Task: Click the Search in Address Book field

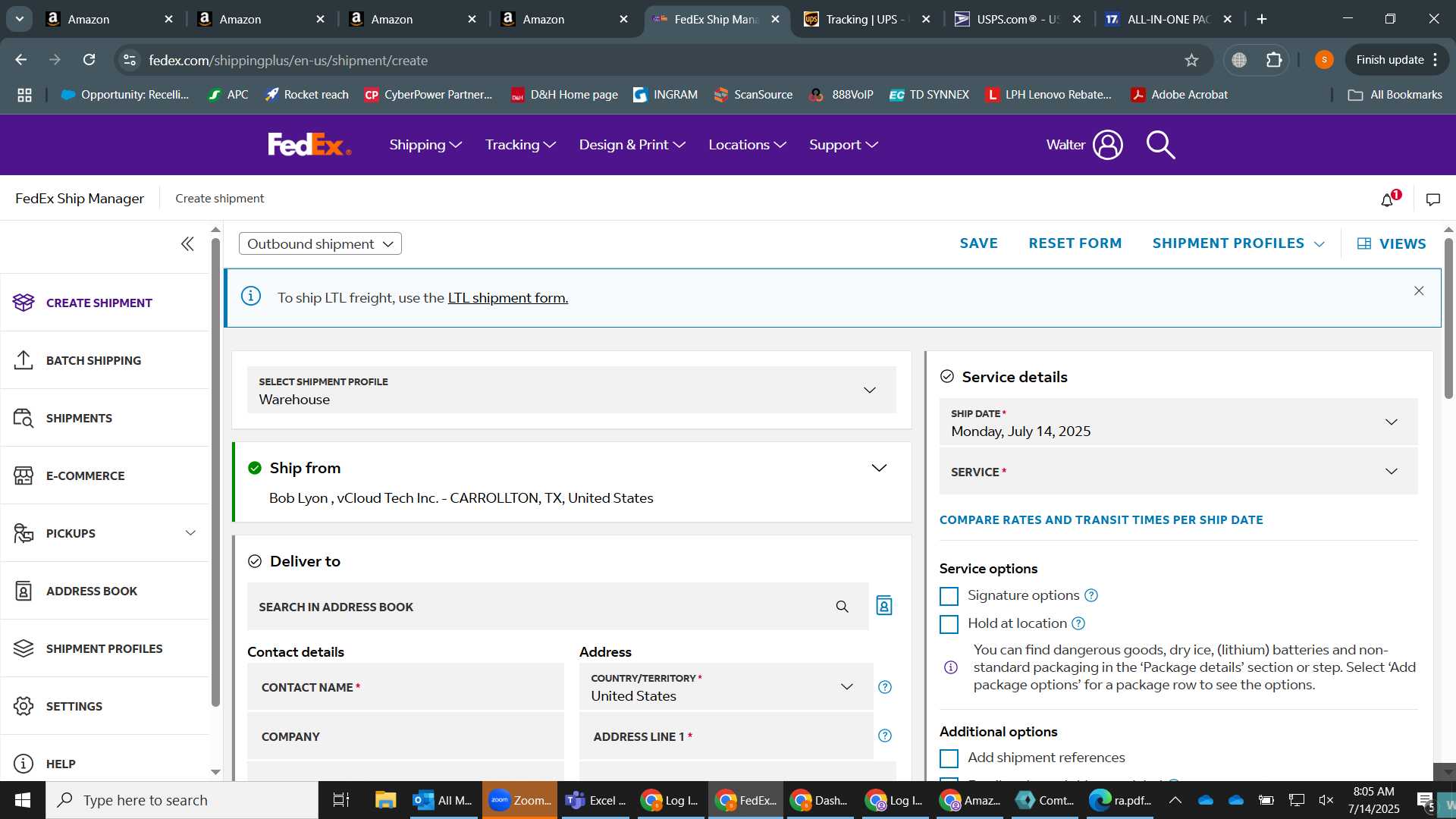Action: tap(557, 607)
